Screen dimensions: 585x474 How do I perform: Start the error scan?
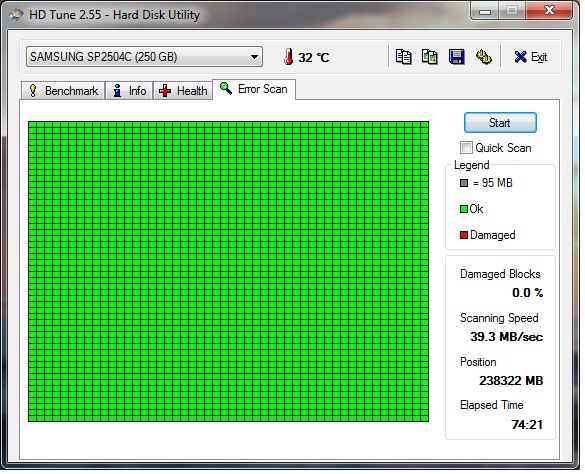(500, 122)
